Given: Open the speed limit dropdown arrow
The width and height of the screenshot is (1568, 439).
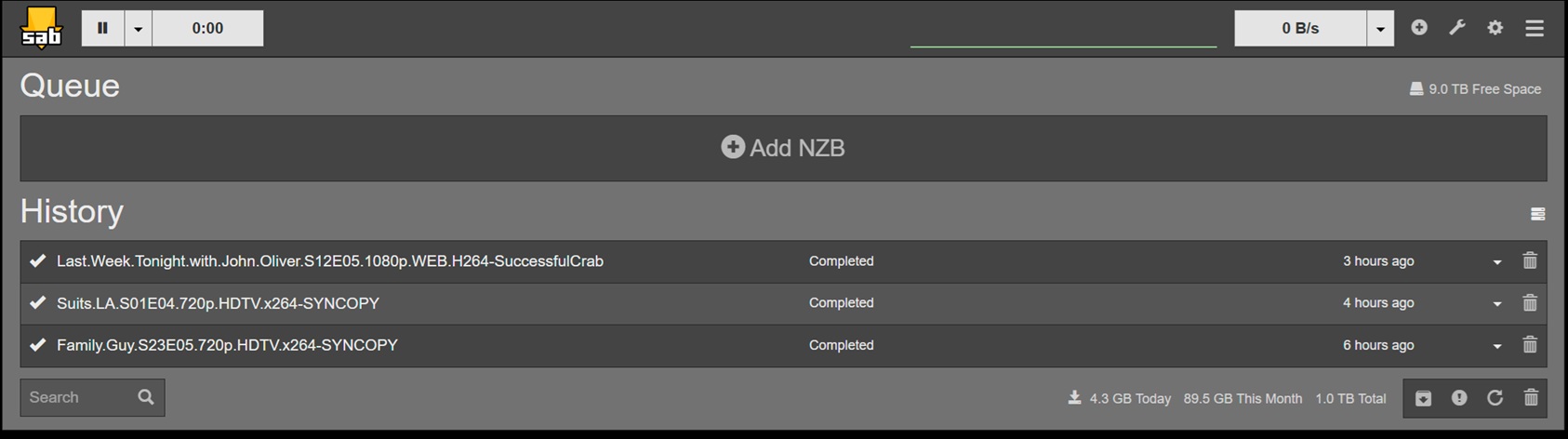Looking at the screenshot, I should 1380,29.
